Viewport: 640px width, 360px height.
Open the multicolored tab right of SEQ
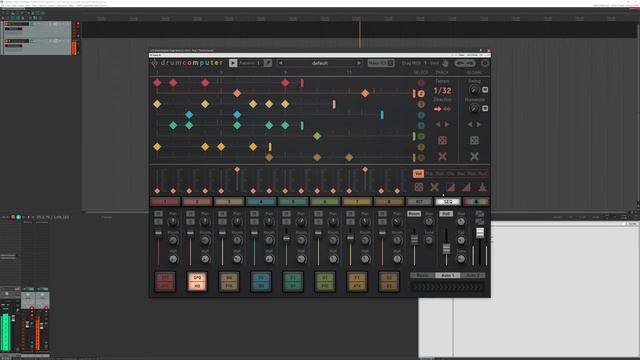tap(476, 202)
